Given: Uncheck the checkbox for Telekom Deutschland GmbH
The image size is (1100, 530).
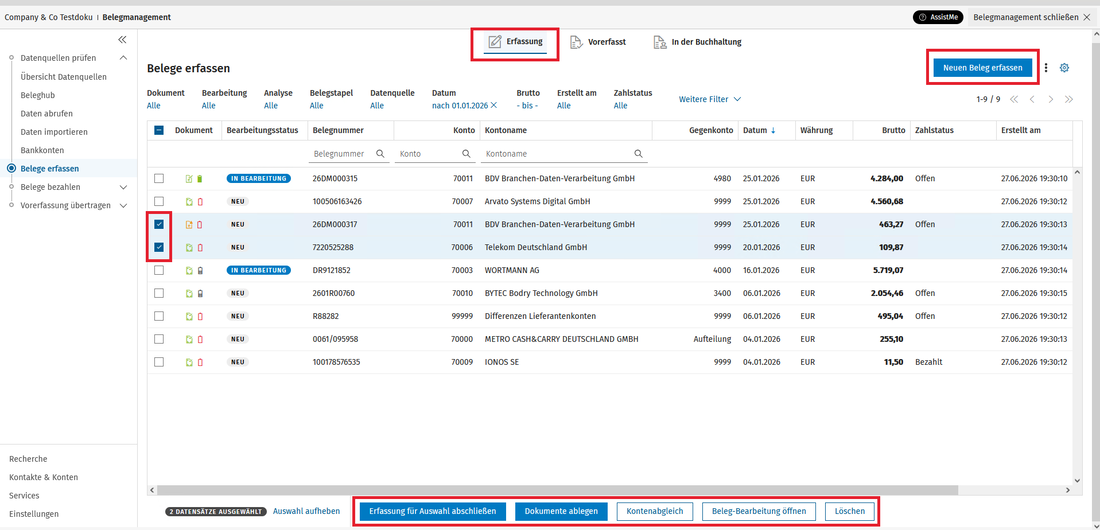Looking at the screenshot, I should (x=159, y=247).
